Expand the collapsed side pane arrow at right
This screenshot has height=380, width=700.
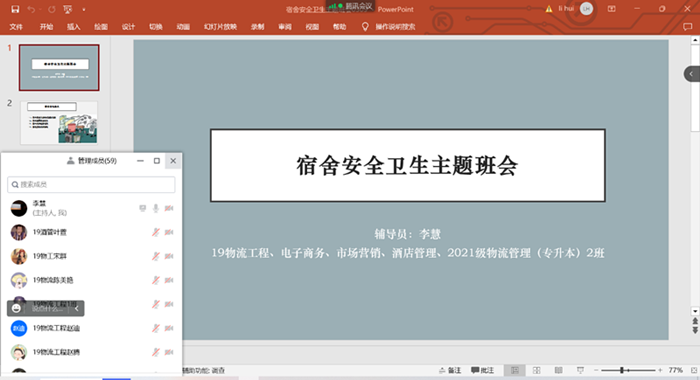coord(692,74)
